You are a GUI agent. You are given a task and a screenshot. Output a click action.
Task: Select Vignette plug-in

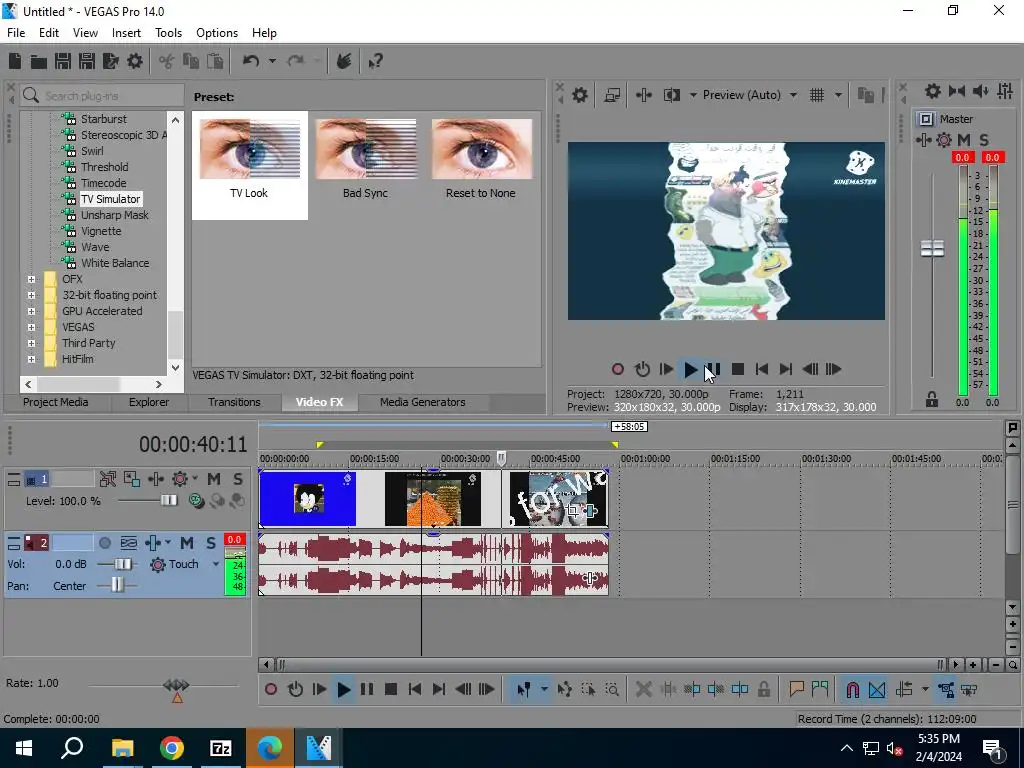[x=101, y=231]
